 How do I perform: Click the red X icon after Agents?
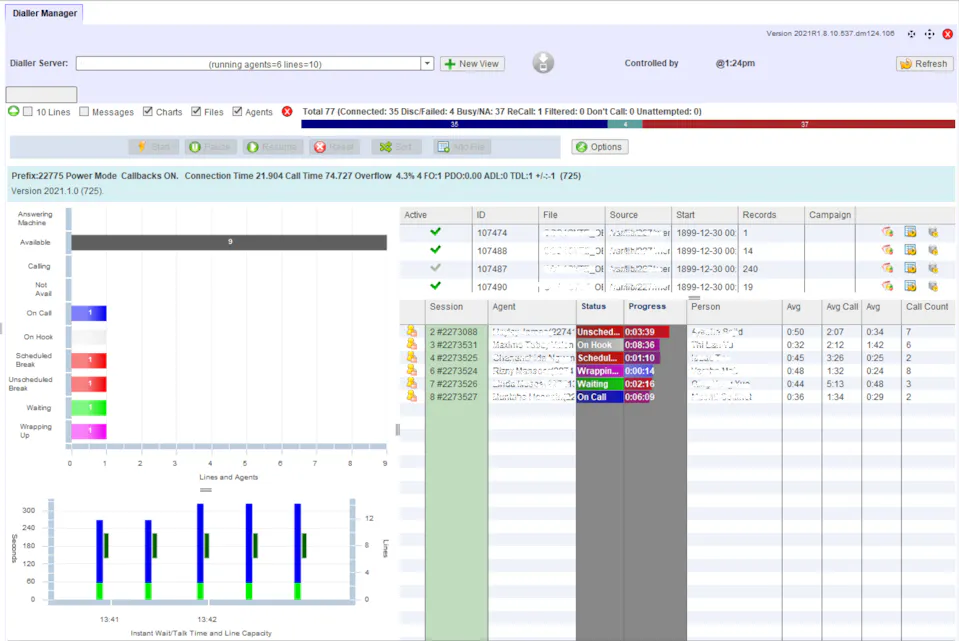pos(287,112)
